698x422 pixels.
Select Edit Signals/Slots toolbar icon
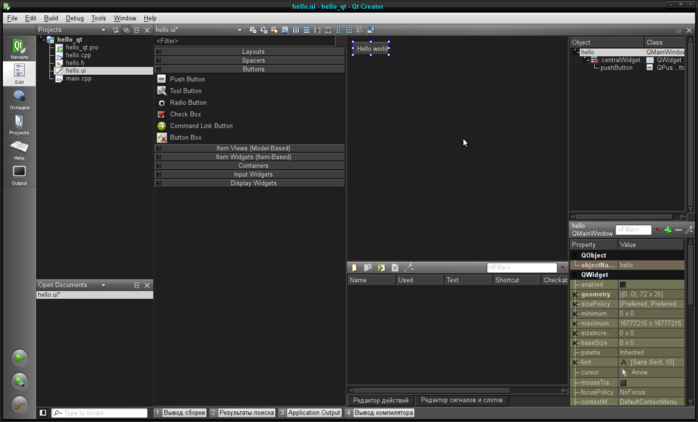(x=264, y=30)
